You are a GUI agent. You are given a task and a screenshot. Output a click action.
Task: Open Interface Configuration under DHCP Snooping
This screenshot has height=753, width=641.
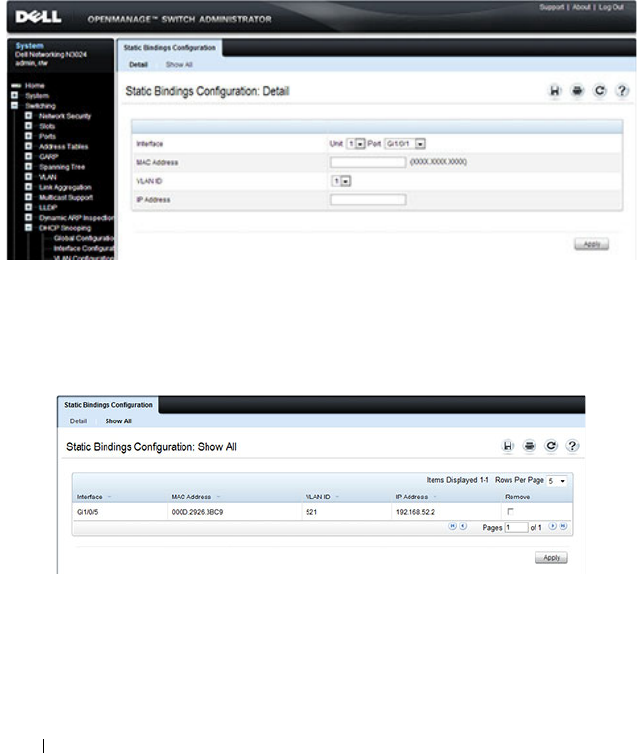[84, 248]
